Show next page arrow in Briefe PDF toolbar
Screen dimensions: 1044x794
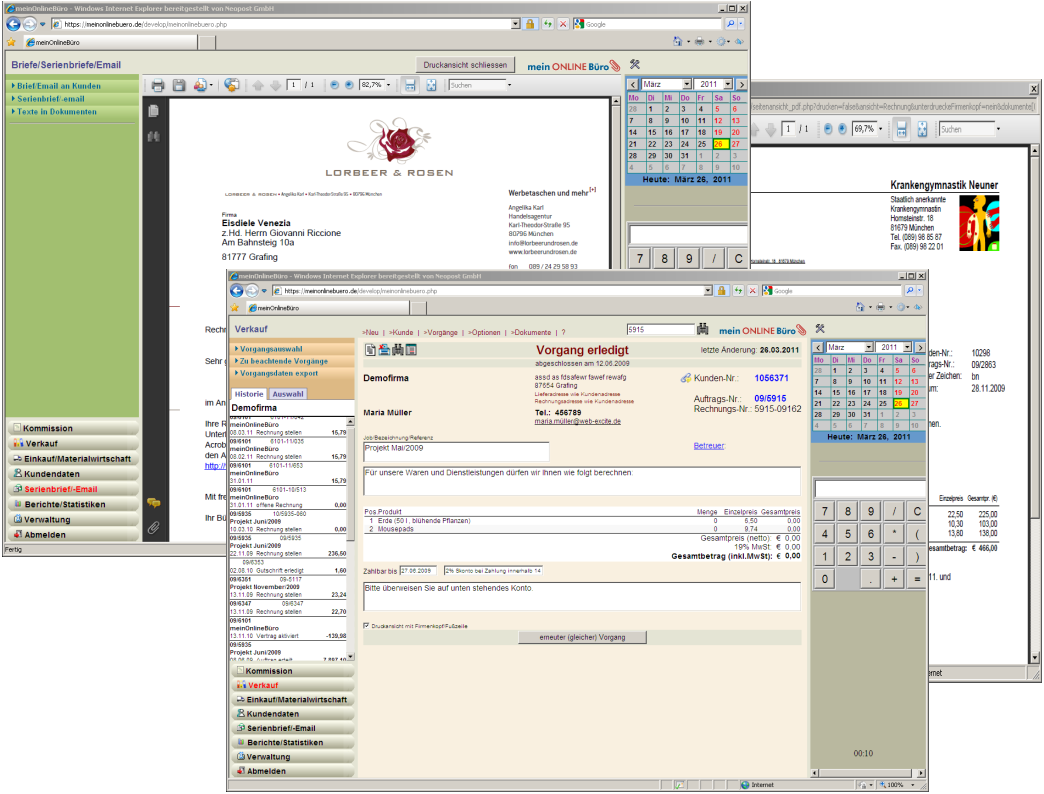pyautogui.click(x=275, y=85)
